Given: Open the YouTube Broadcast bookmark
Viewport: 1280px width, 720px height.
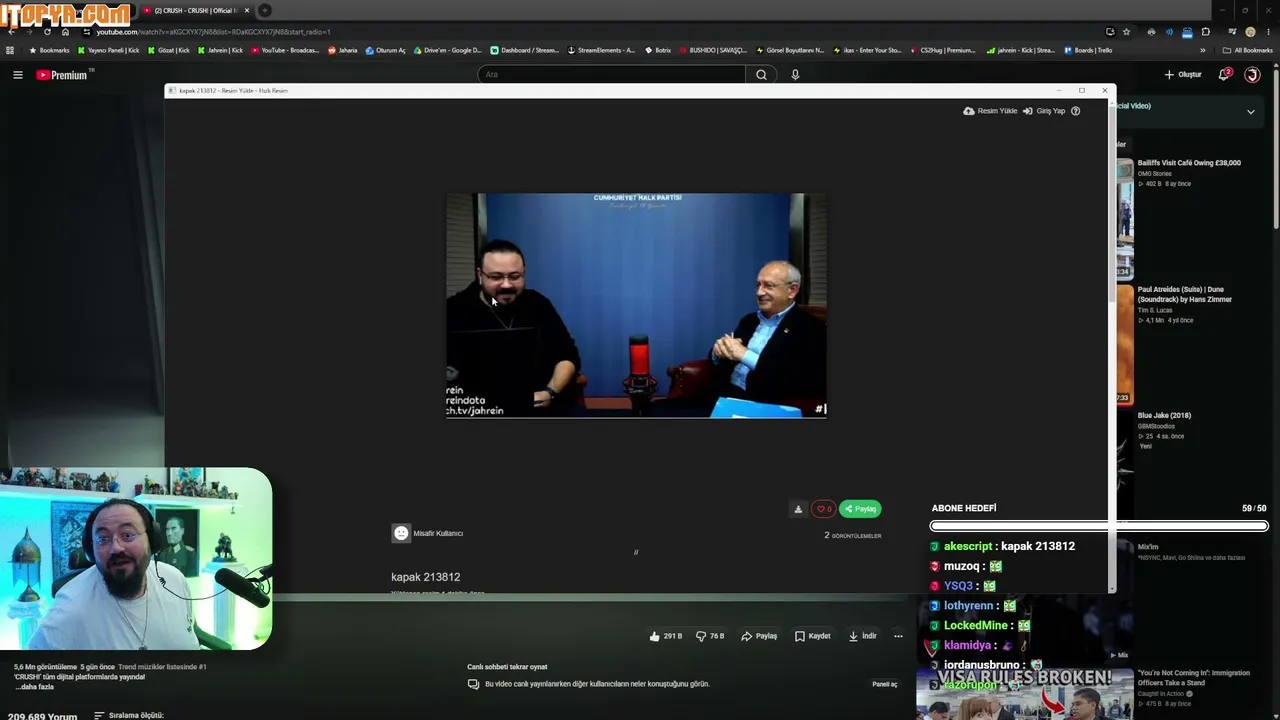Looking at the screenshot, I should (285, 50).
